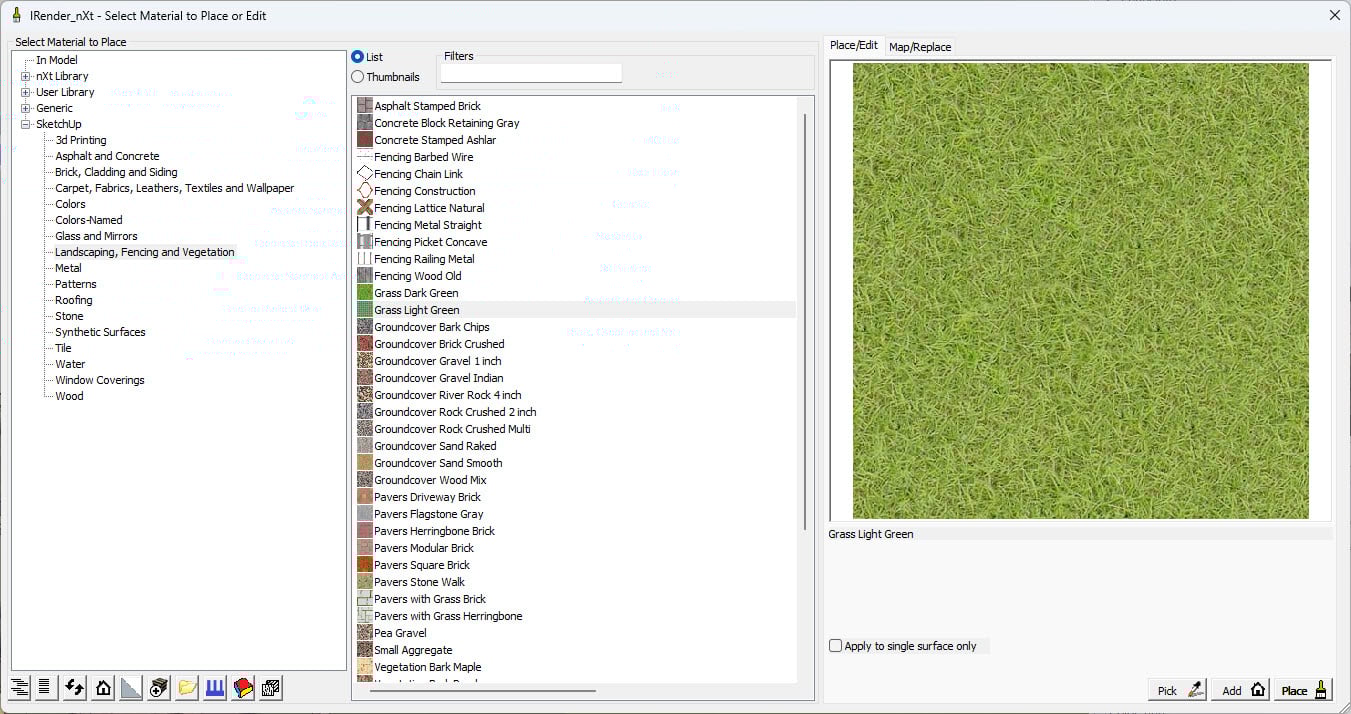Click the gray triangle icon in toolbar
1351x714 pixels.
pos(131,687)
